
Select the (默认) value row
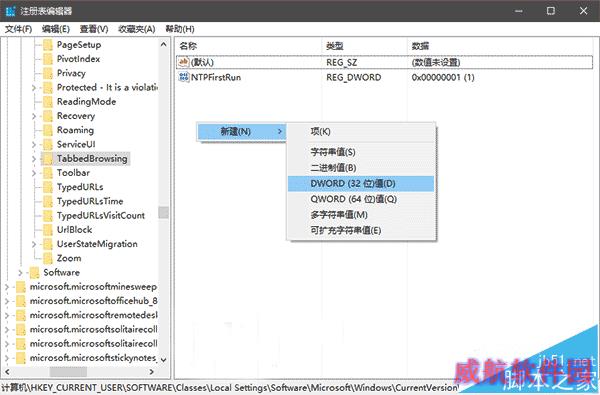385,62
